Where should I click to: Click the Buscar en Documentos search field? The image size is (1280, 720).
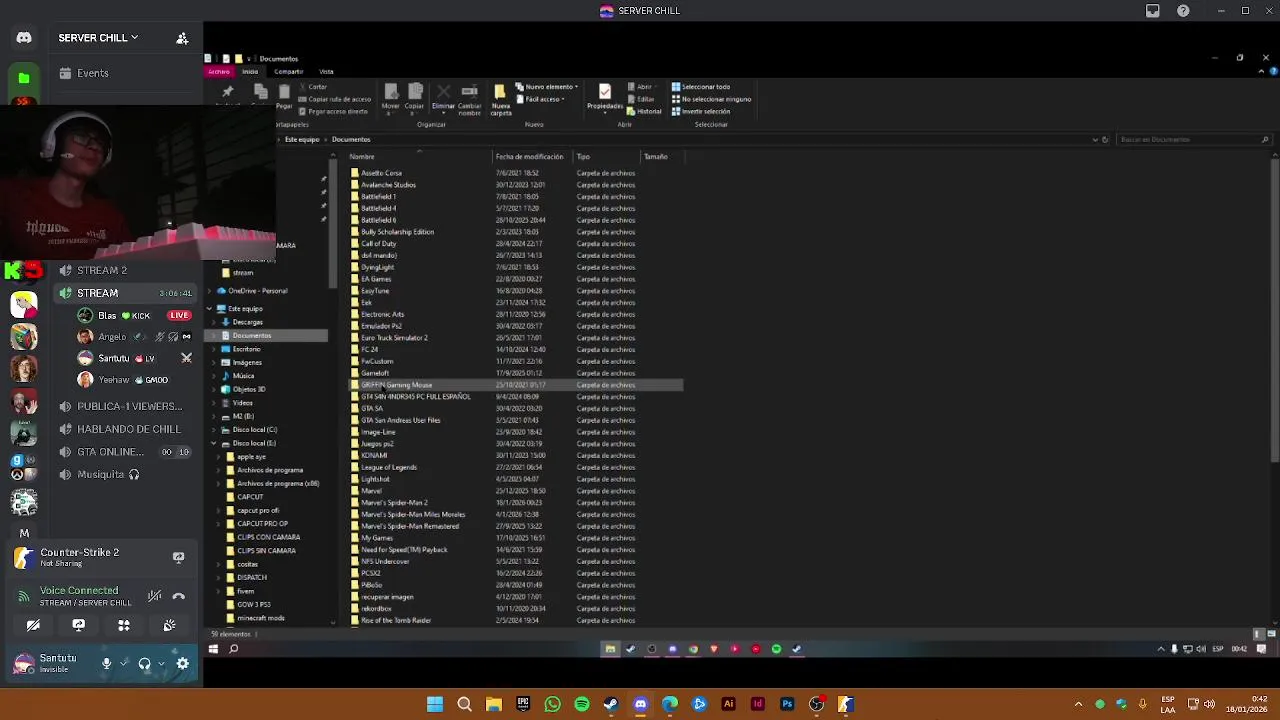point(1194,139)
